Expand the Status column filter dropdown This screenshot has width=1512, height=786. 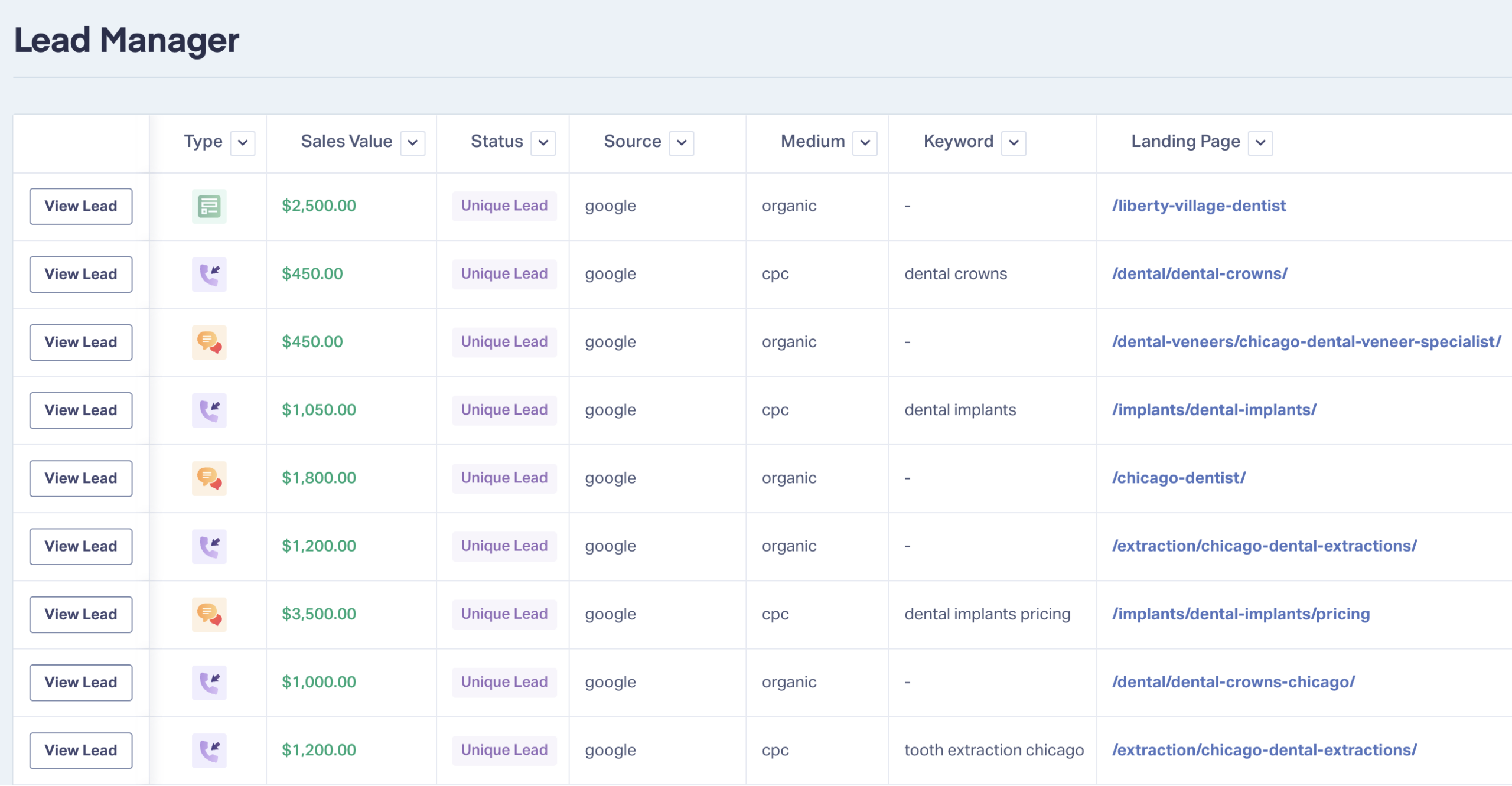pyautogui.click(x=543, y=143)
